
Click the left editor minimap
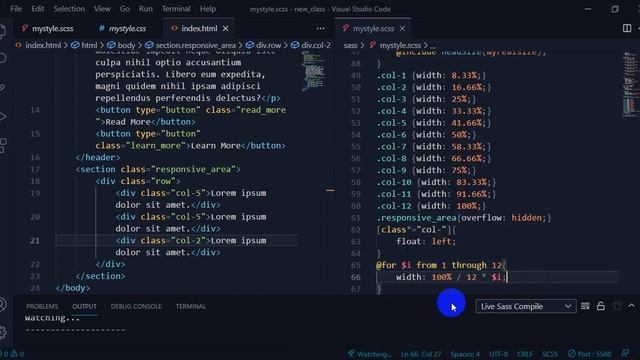[x=314, y=71]
